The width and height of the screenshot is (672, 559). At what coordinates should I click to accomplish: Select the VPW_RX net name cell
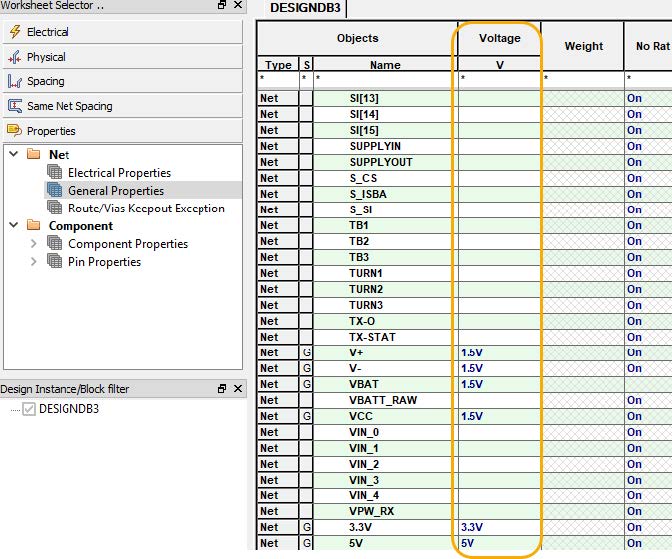[x=385, y=511]
